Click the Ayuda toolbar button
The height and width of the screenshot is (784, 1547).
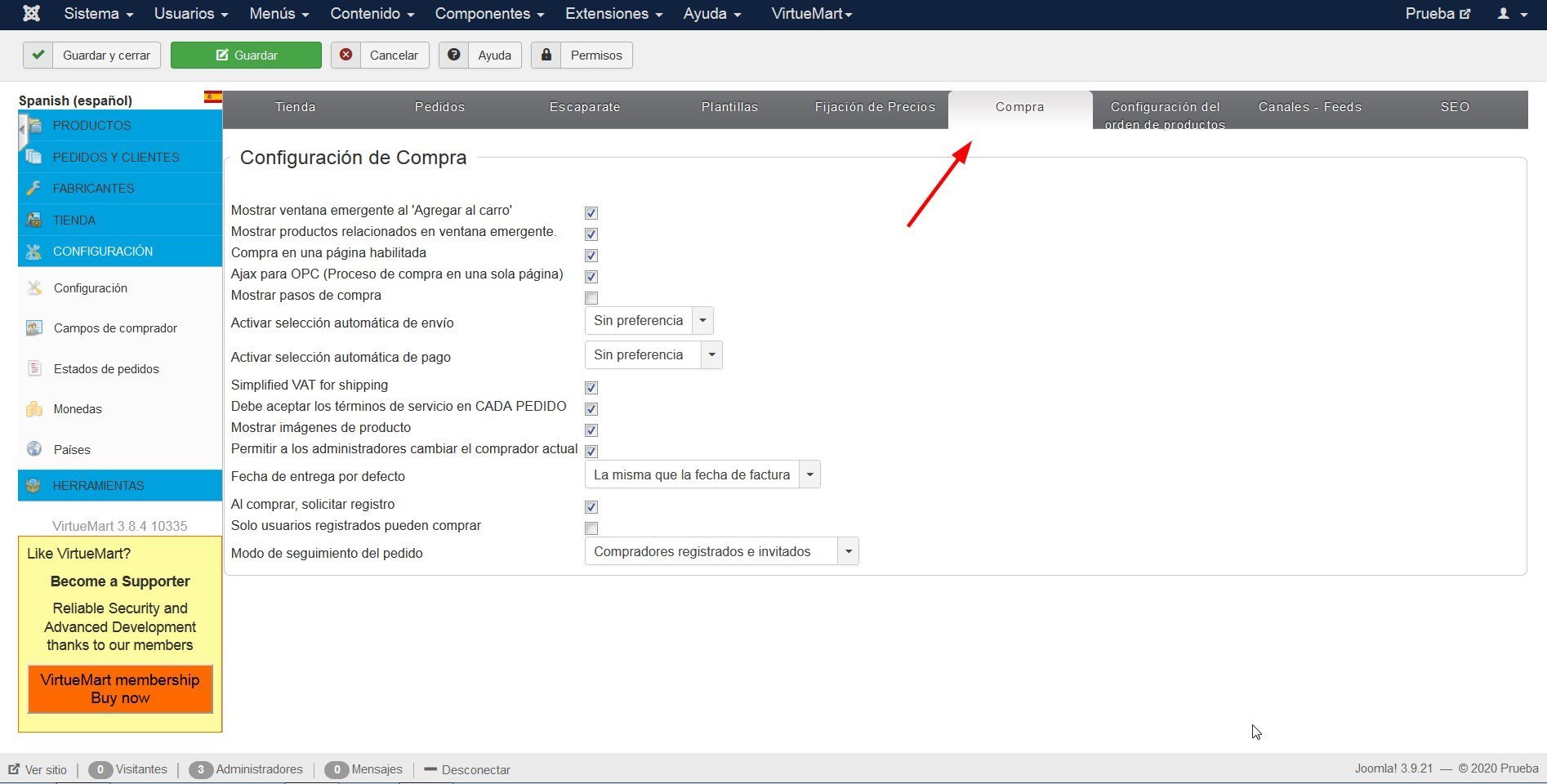[x=480, y=55]
